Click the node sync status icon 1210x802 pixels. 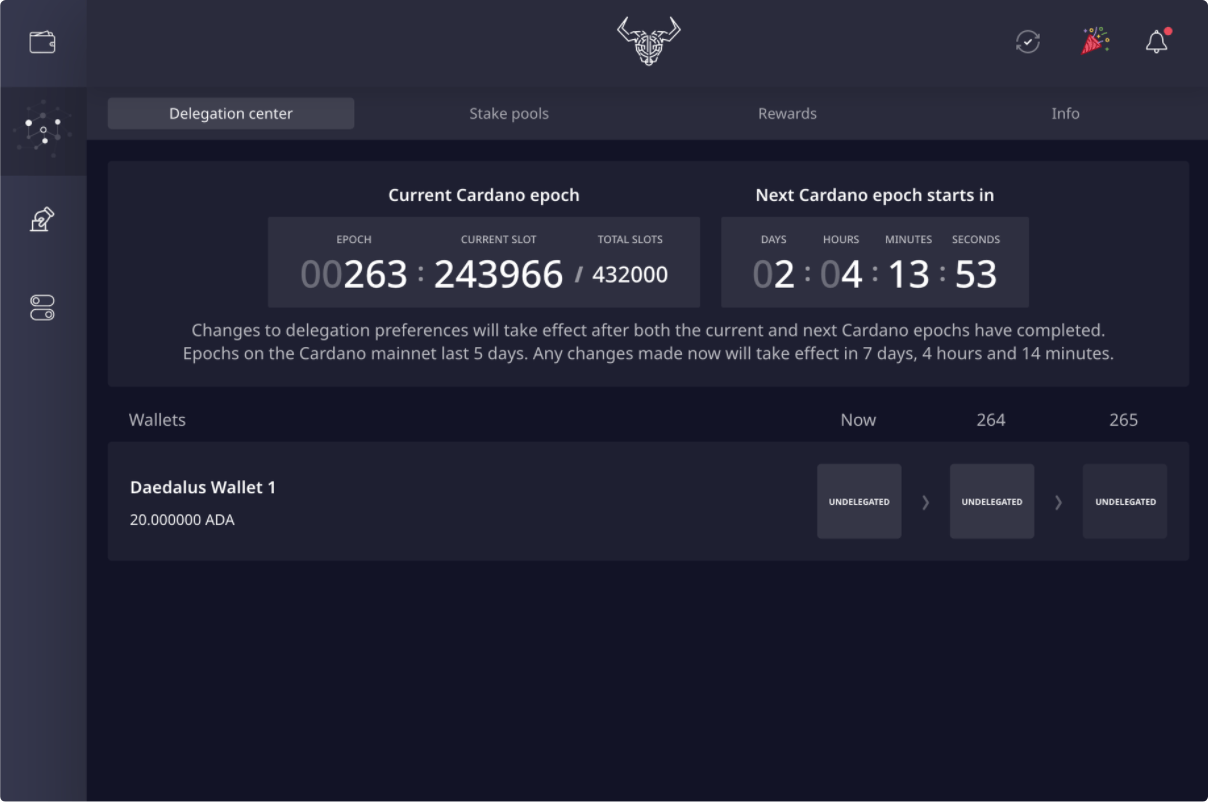point(1028,42)
